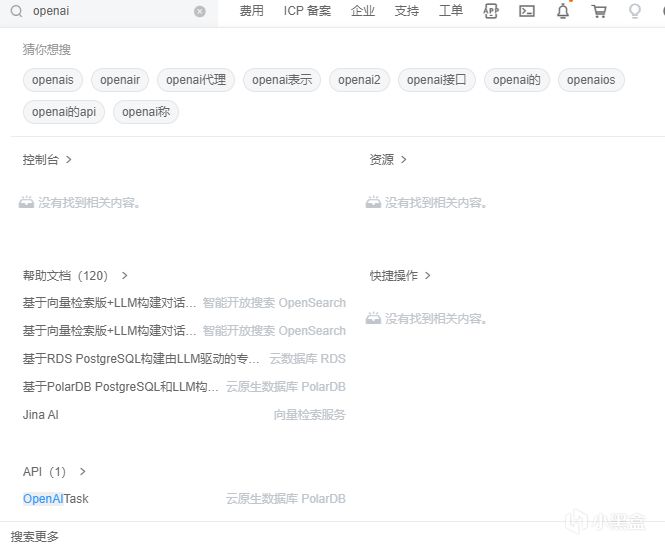Select the openai2 suggestion chip
The height and width of the screenshot is (547, 665).
(359, 80)
